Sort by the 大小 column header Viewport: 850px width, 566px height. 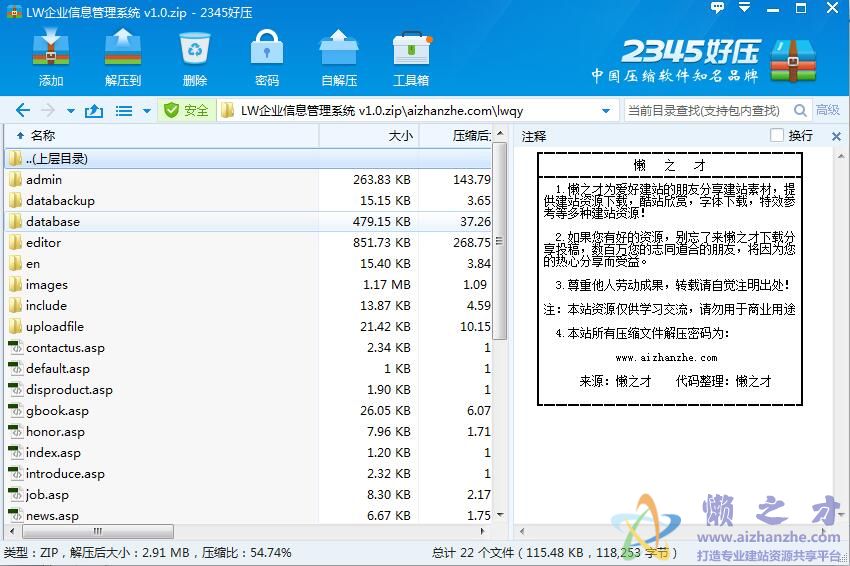[369, 136]
